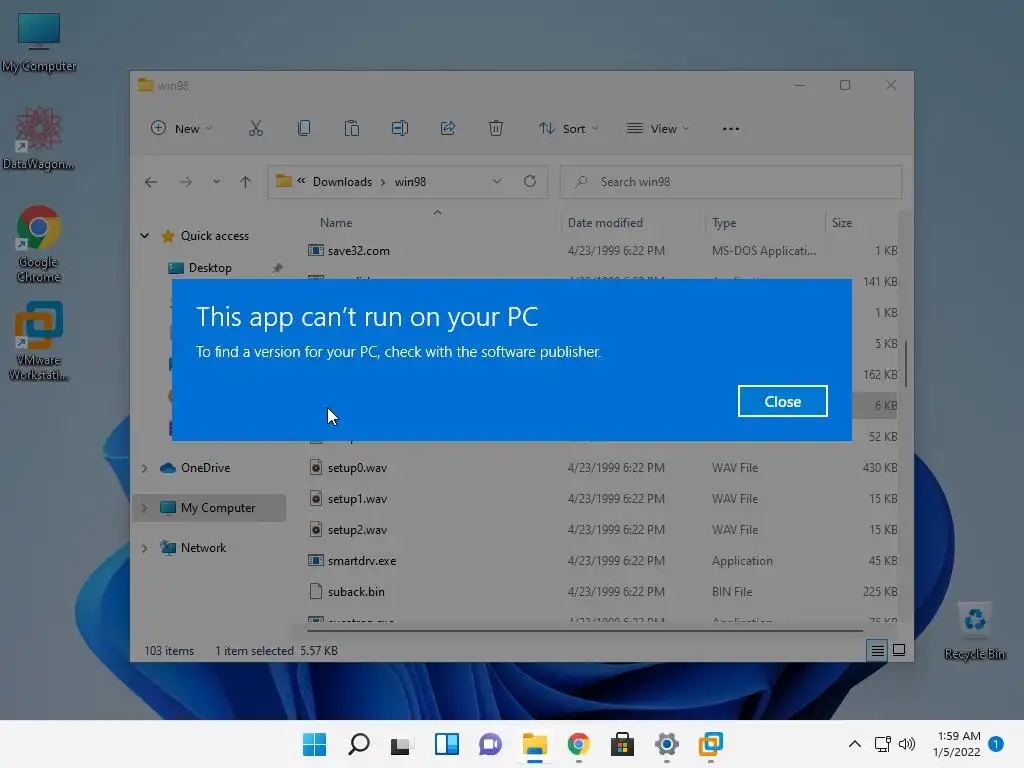Open Chat from the taskbar
This screenshot has height=768, width=1024.
pos(490,744)
